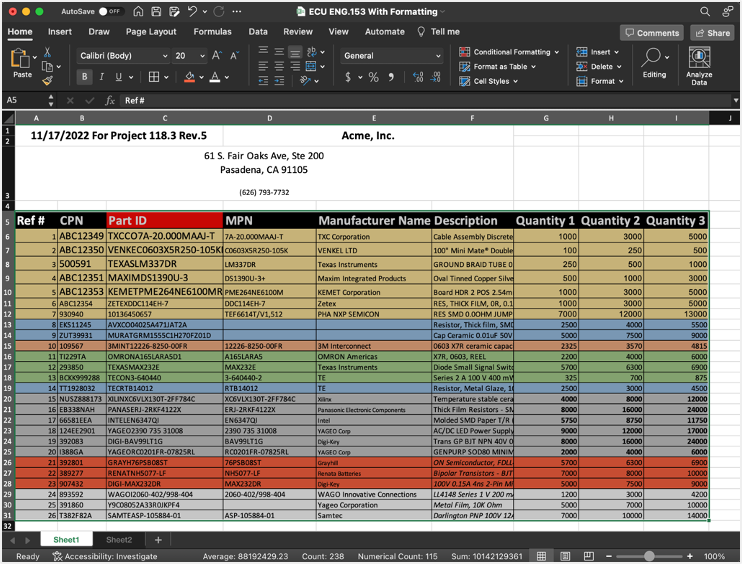Open the Data ribbon tab

pos(258,32)
